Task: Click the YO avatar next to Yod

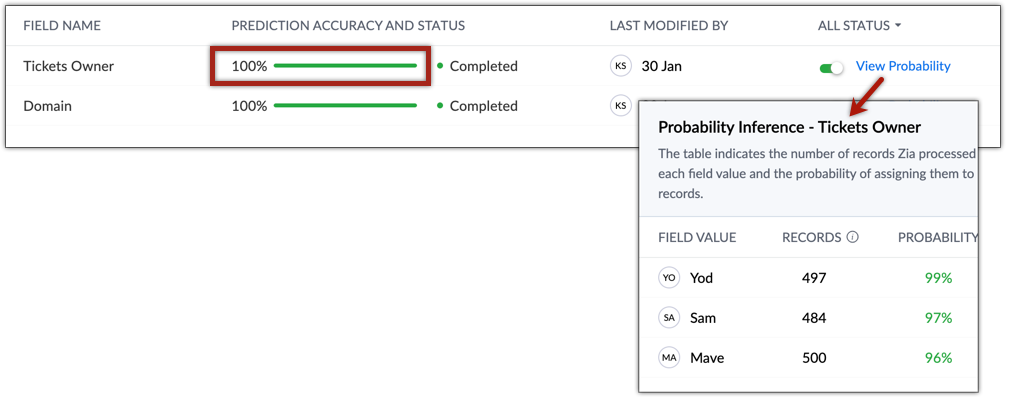Action: (669, 278)
